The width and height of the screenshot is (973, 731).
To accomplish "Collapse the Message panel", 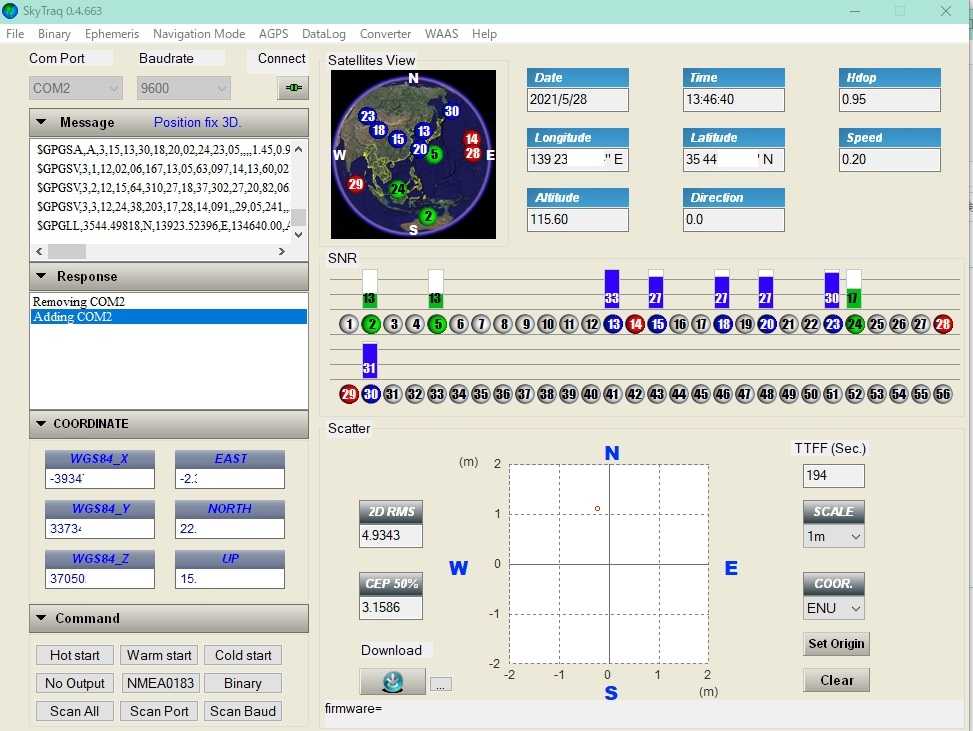I will coord(41,123).
